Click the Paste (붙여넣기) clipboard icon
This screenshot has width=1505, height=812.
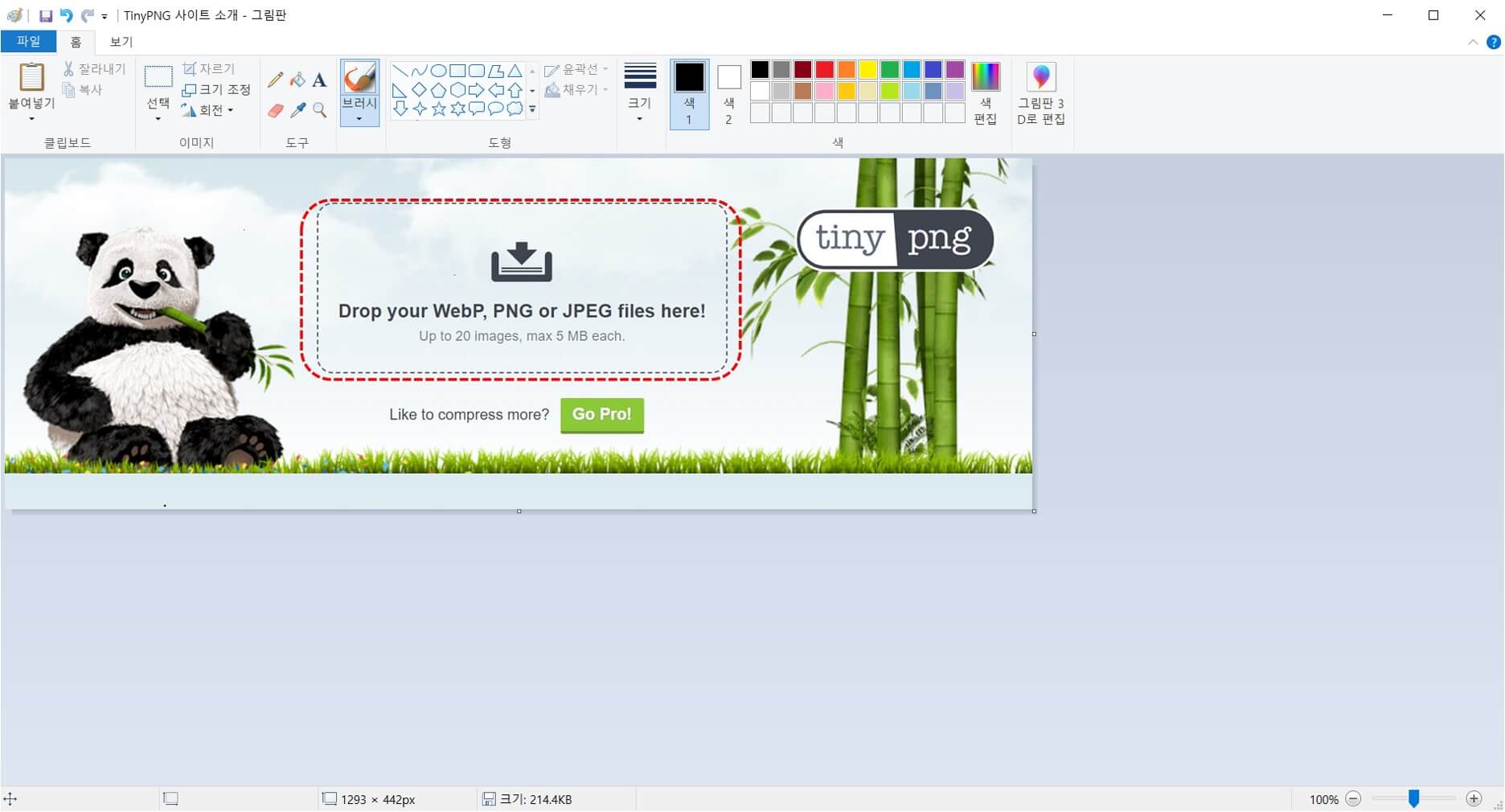pos(31,77)
